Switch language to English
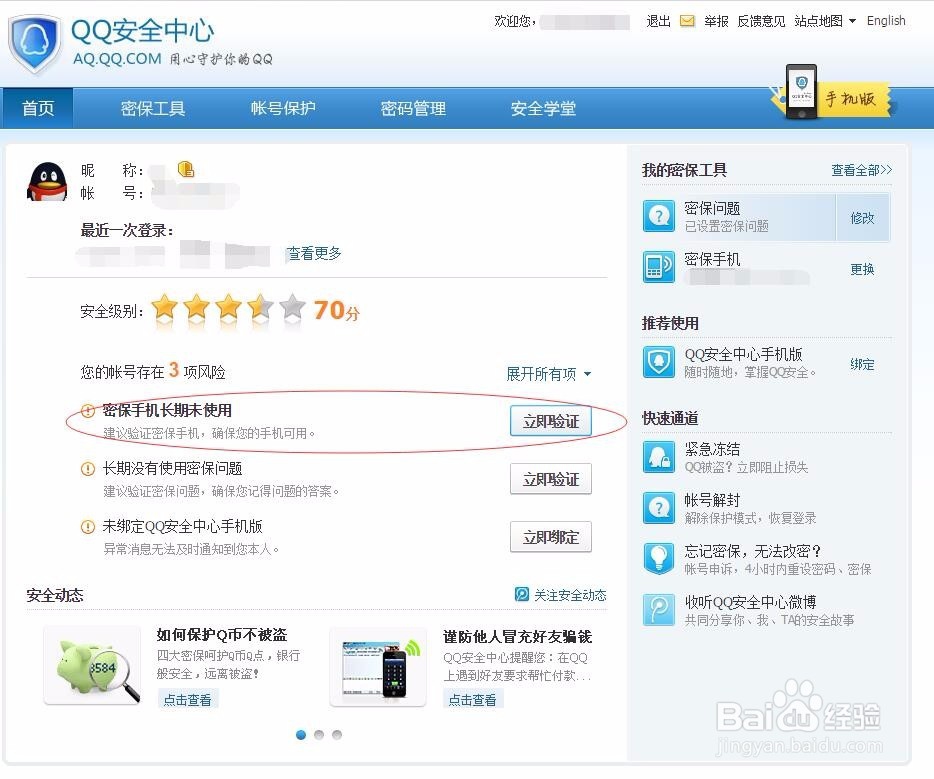This screenshot has height=779, width=934. pos(886,21)
